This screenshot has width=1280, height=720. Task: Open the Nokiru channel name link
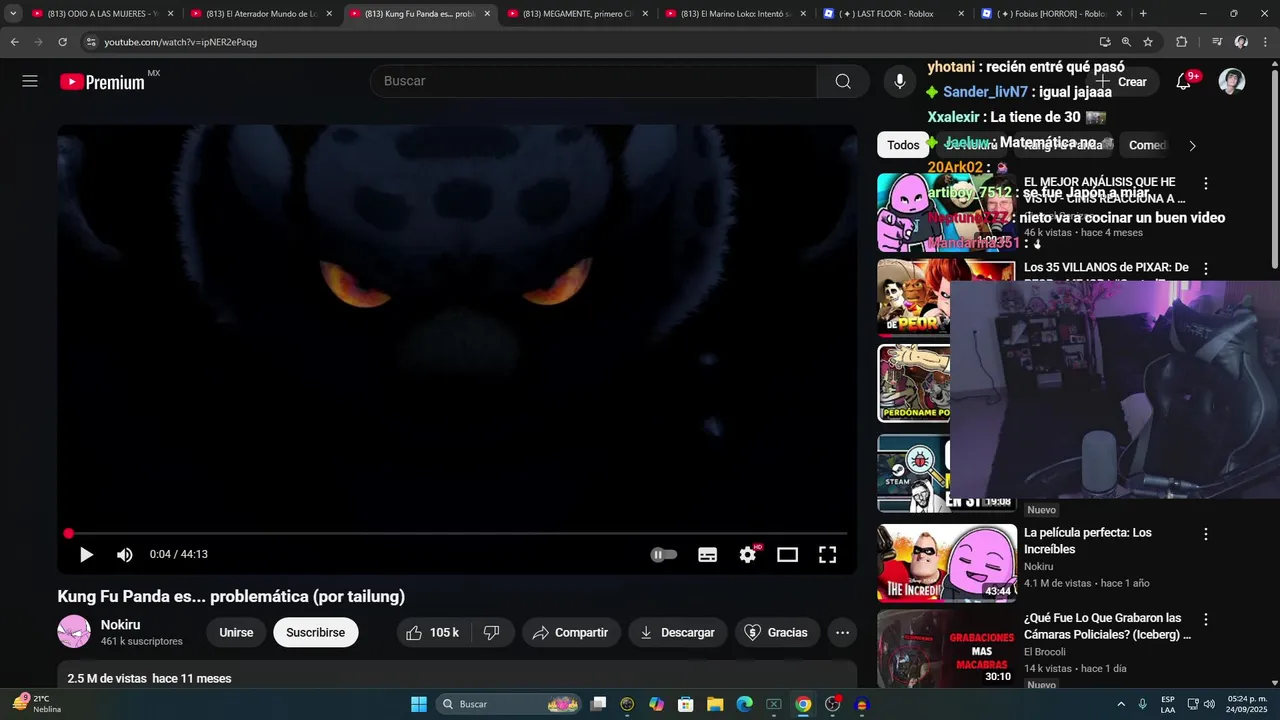point(120,625)
